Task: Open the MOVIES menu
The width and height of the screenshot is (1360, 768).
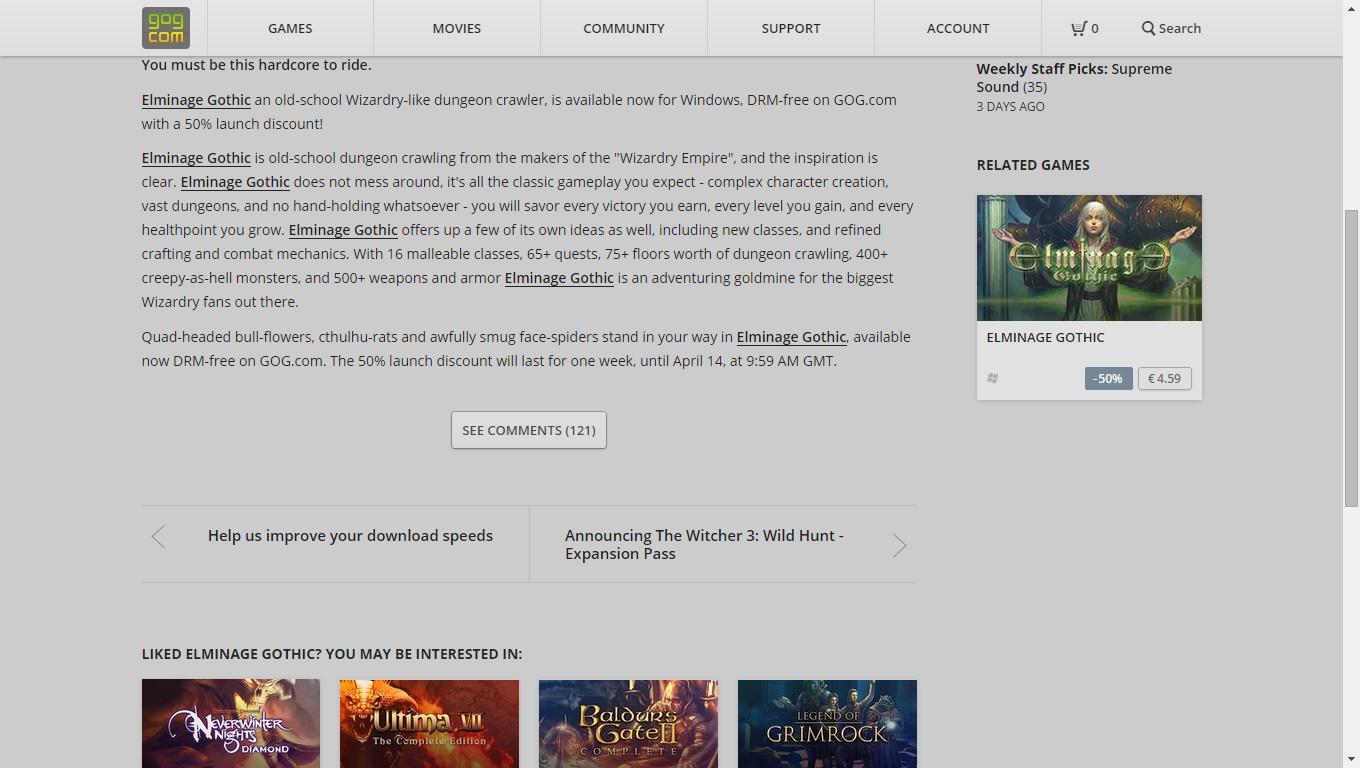Action: tap(457, 28)
